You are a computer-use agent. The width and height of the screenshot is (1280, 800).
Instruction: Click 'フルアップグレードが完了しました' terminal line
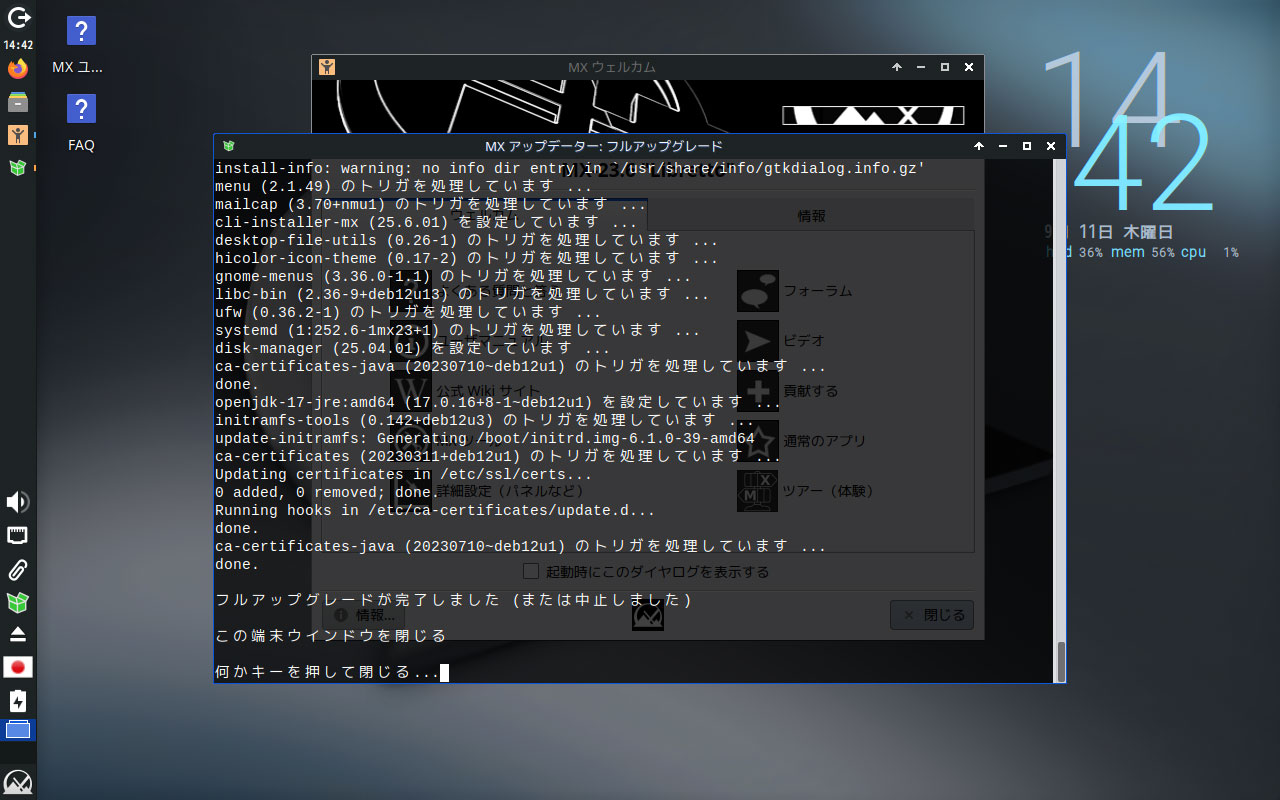coord(455,600)
